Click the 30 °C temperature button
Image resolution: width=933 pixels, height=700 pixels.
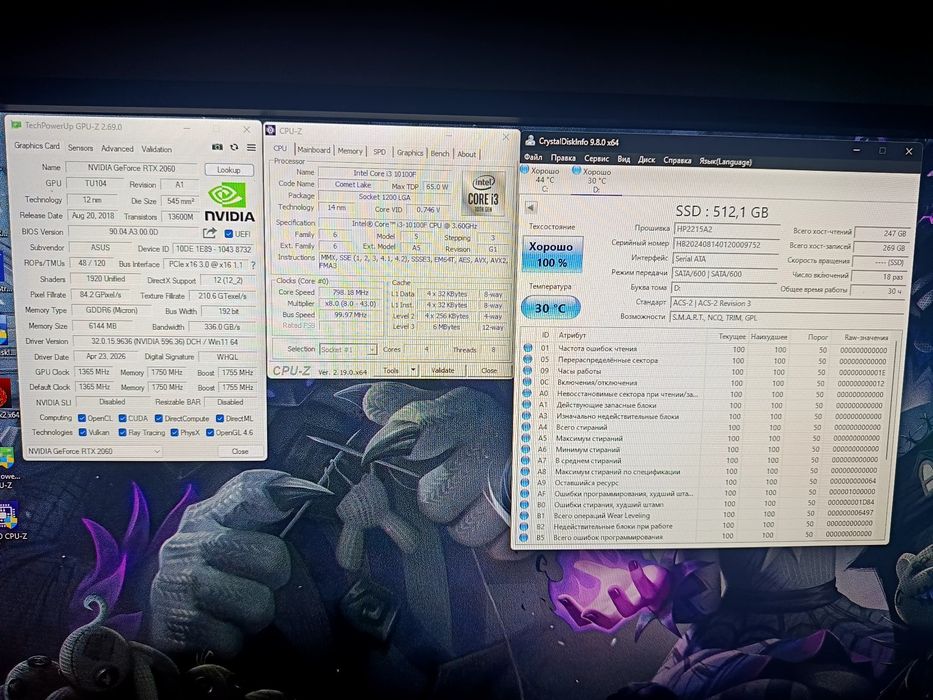(550, 308)
